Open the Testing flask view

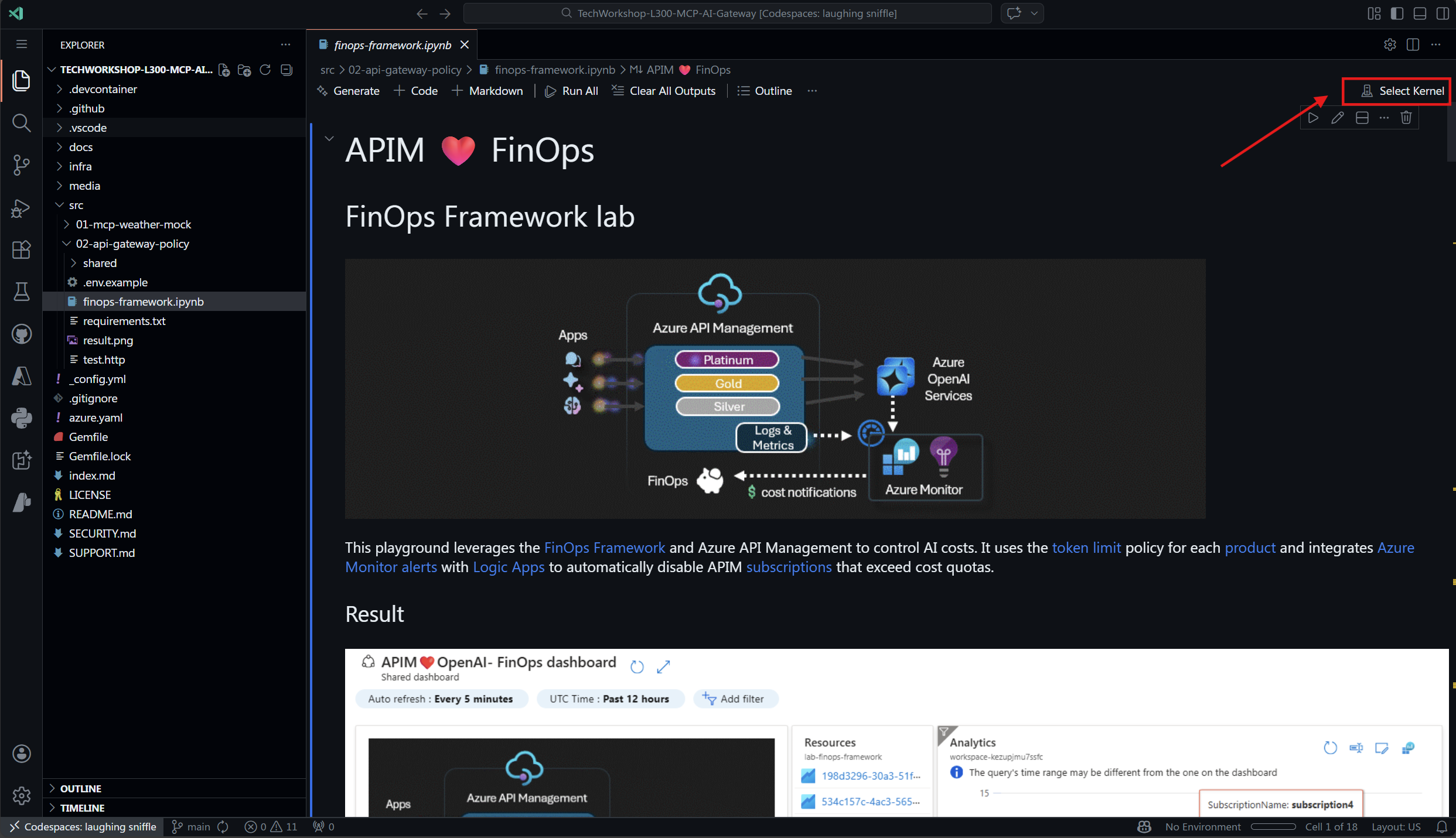pos(22,292)
